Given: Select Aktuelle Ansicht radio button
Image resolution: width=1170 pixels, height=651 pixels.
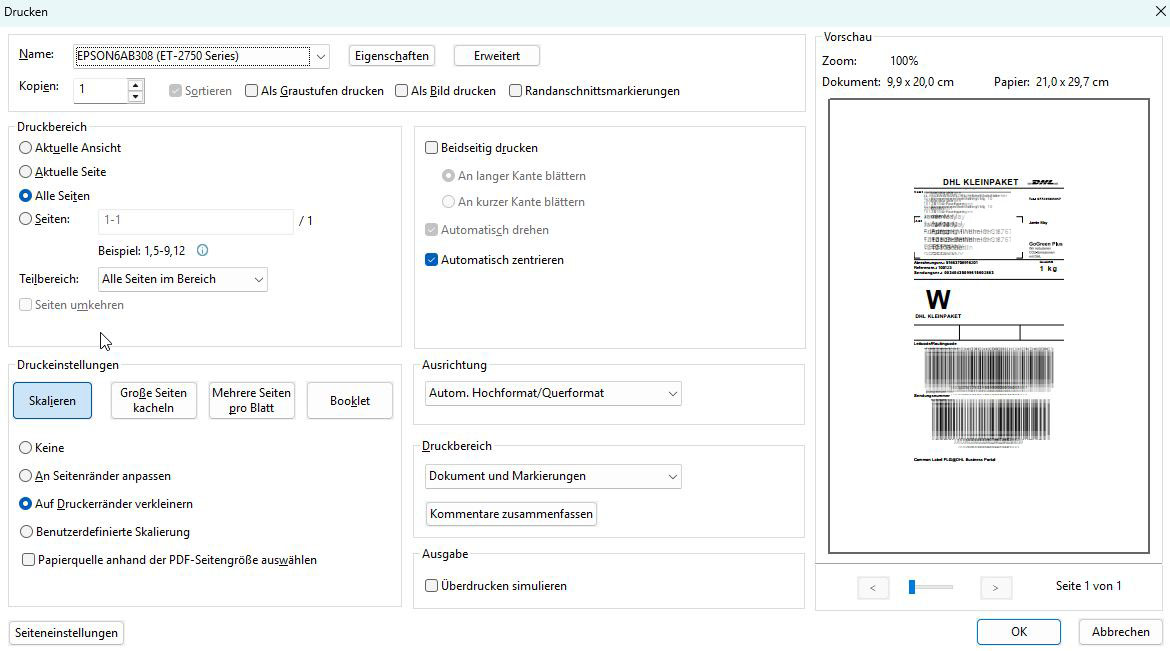Looking at the screenshot, I should [x=25, y=148].
